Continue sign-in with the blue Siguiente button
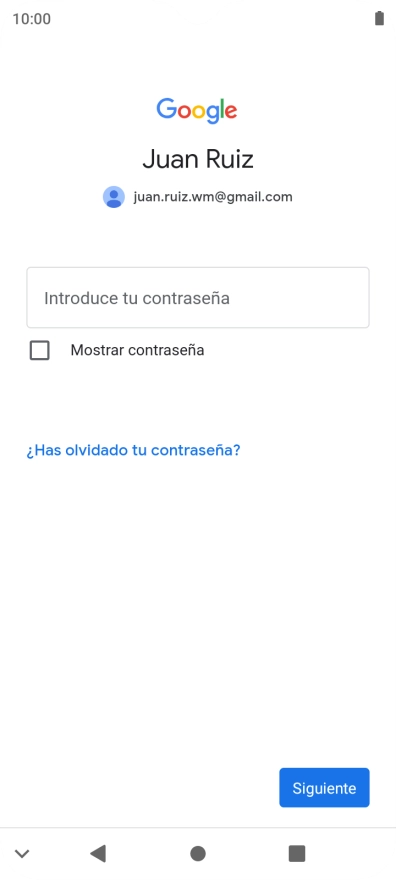This screenshot has height=880, width=396. point(324,787)
